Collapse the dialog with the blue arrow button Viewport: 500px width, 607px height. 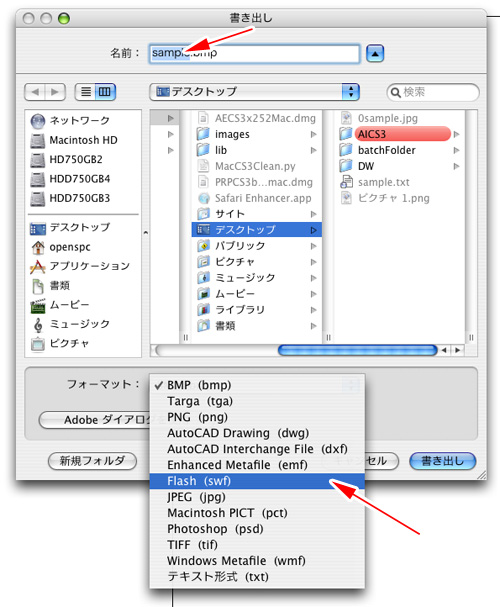coord(375,53)
